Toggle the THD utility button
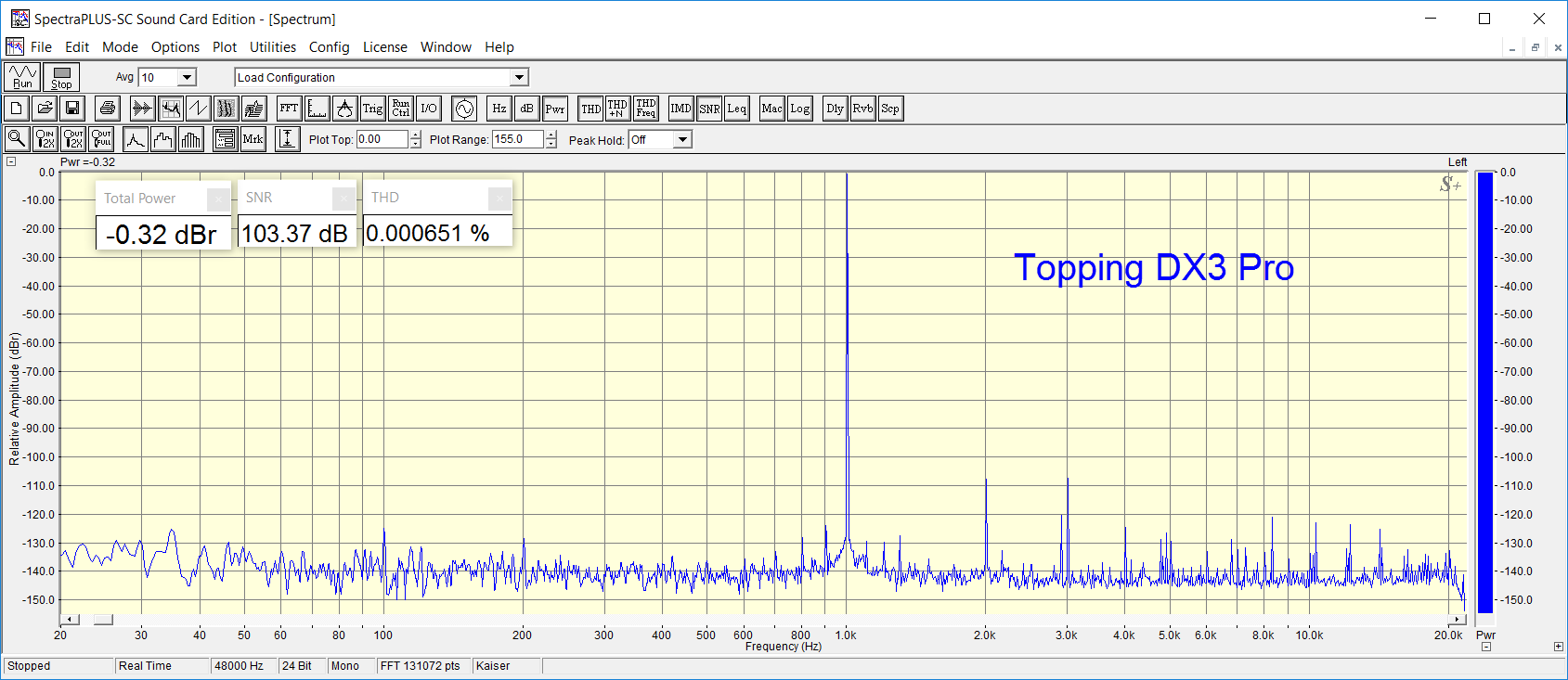The width and height of the screenshot is (1568, 680). click(x=590, y=109)
